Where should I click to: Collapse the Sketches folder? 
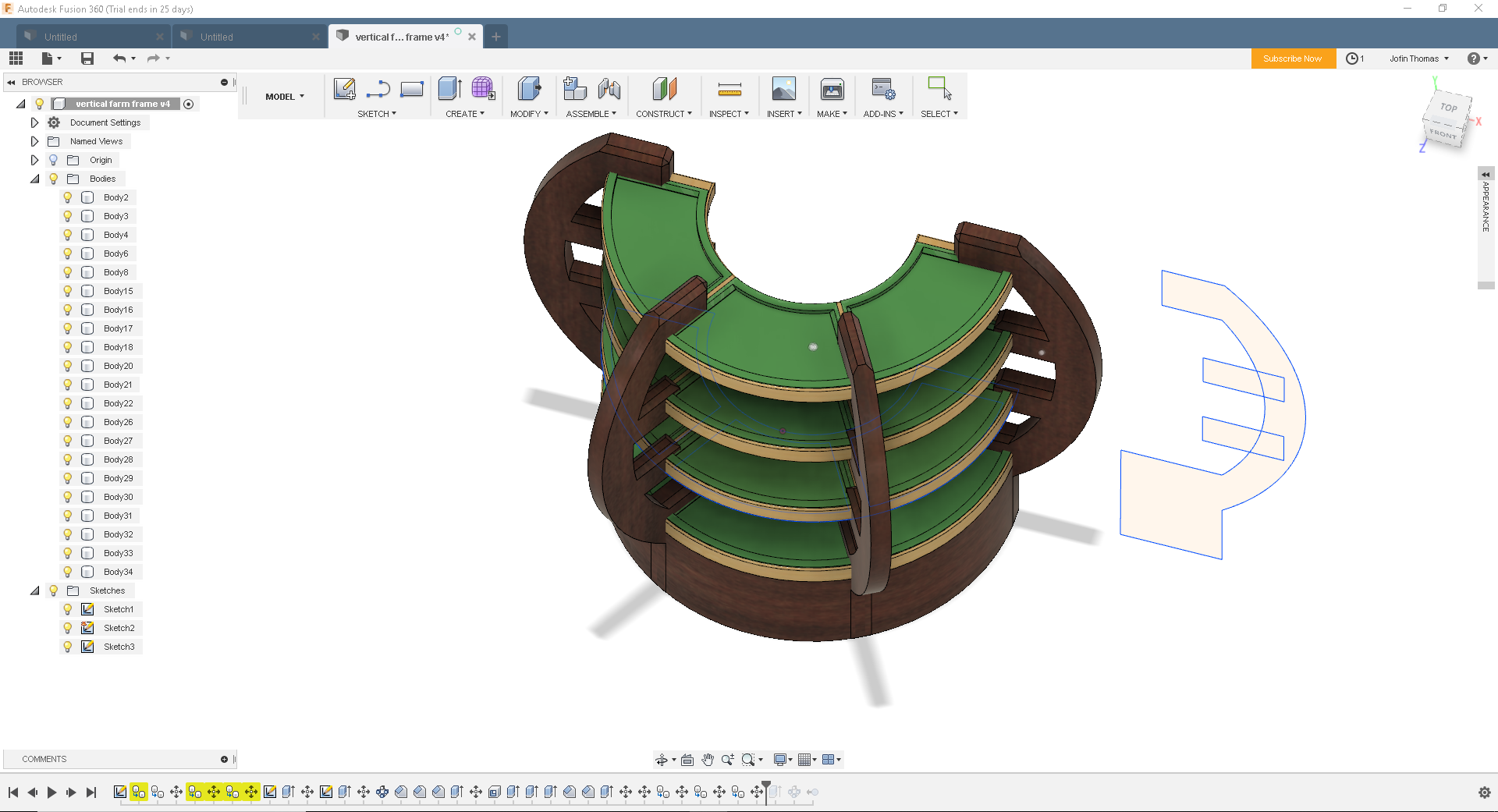pos(34,590)
